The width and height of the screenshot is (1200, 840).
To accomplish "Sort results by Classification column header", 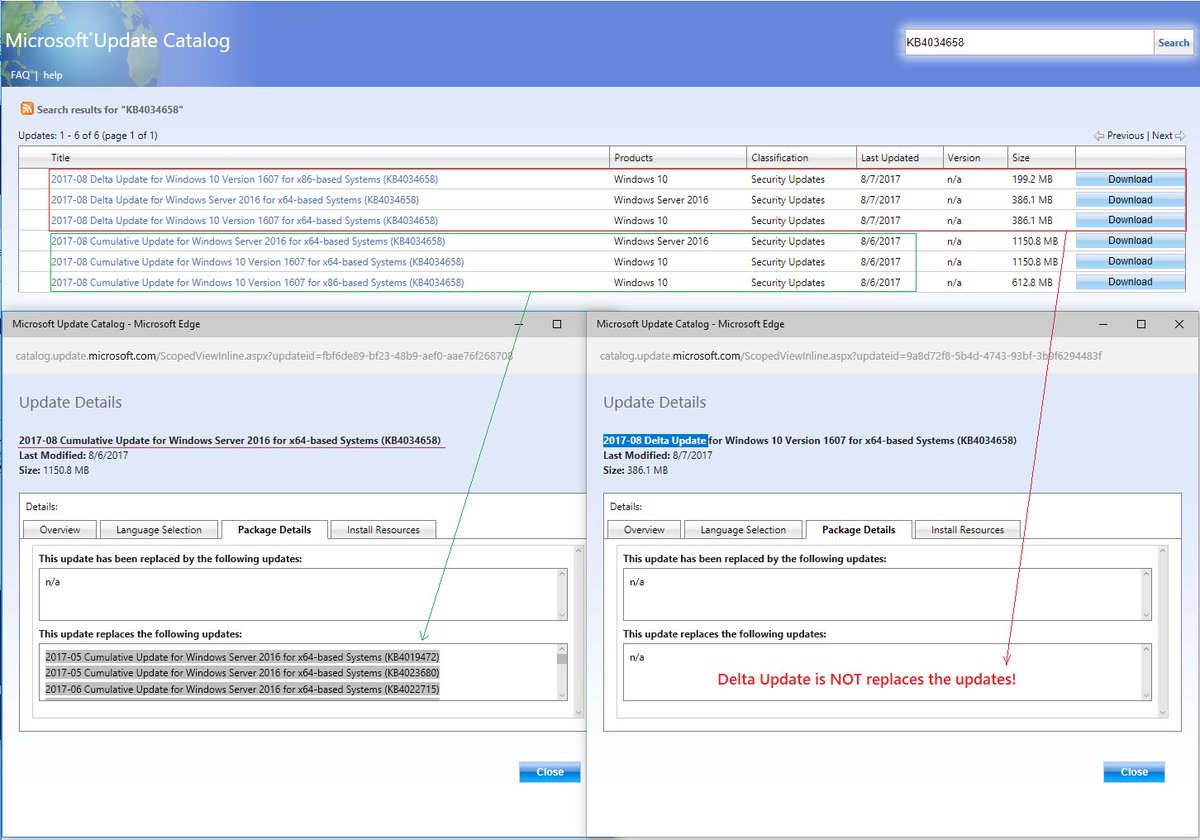I will (780, 158).
